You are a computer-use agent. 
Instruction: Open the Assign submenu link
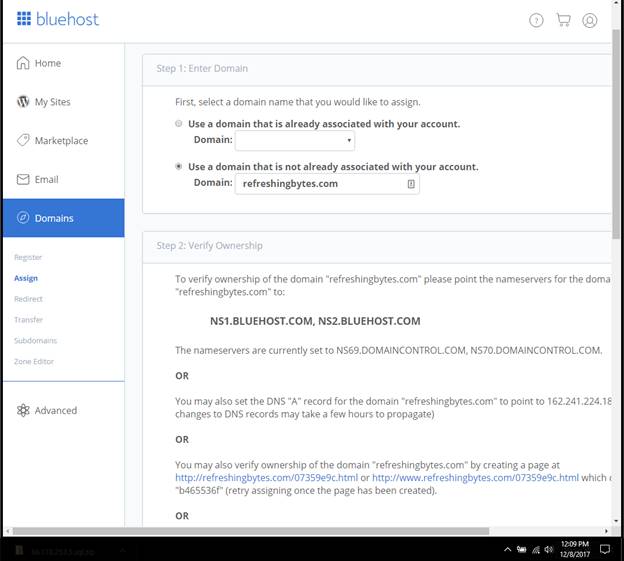(26, 278)
